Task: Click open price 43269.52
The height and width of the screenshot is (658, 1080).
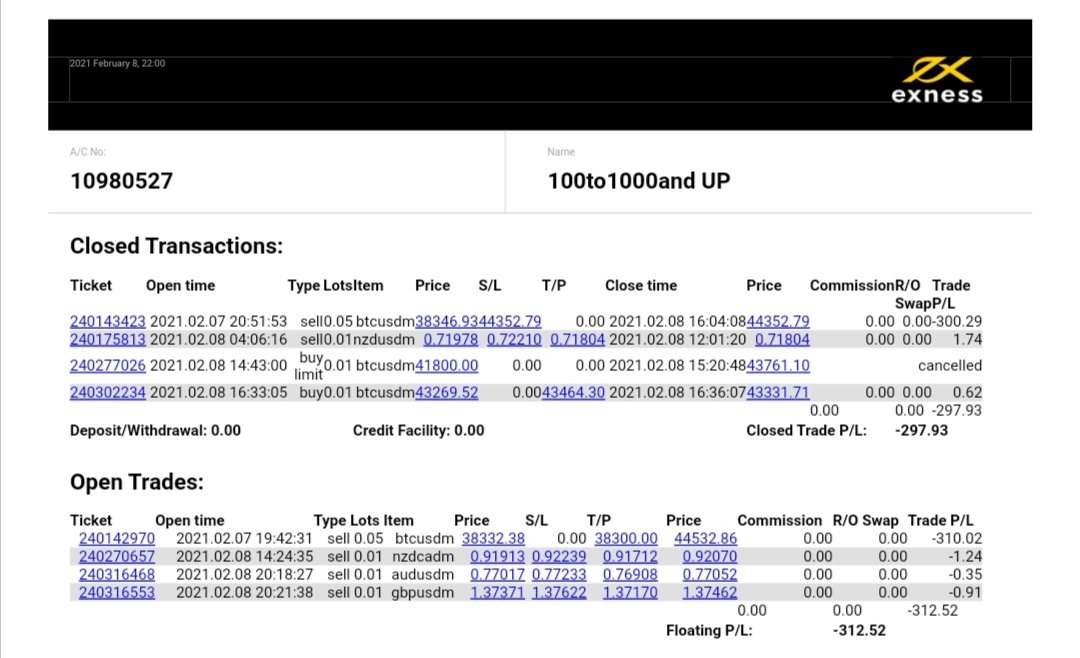Action: [x=446, y=392]
